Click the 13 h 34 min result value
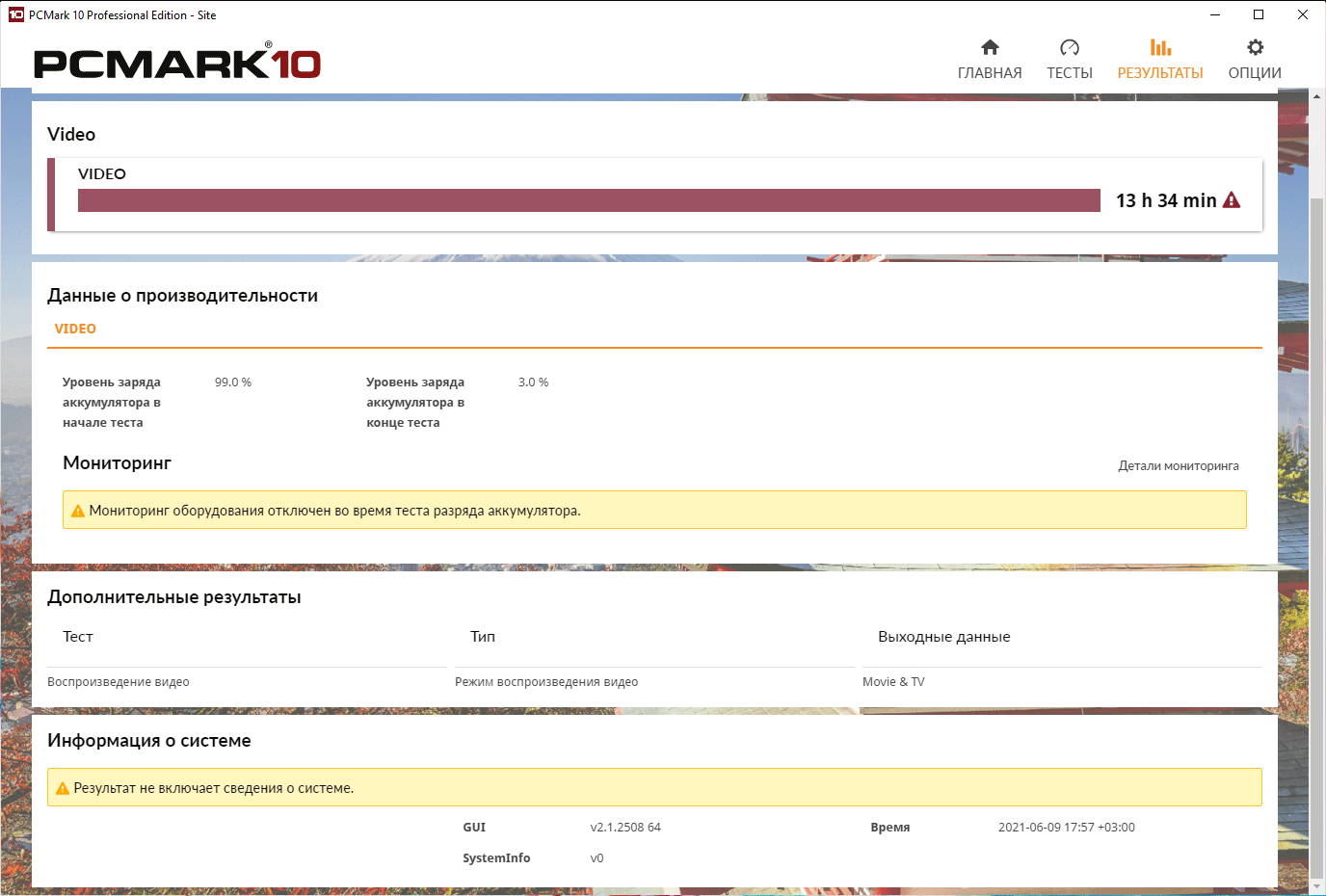This screenshot has height=896, width=1326. pyautogui.click(x=1166, y=200)
